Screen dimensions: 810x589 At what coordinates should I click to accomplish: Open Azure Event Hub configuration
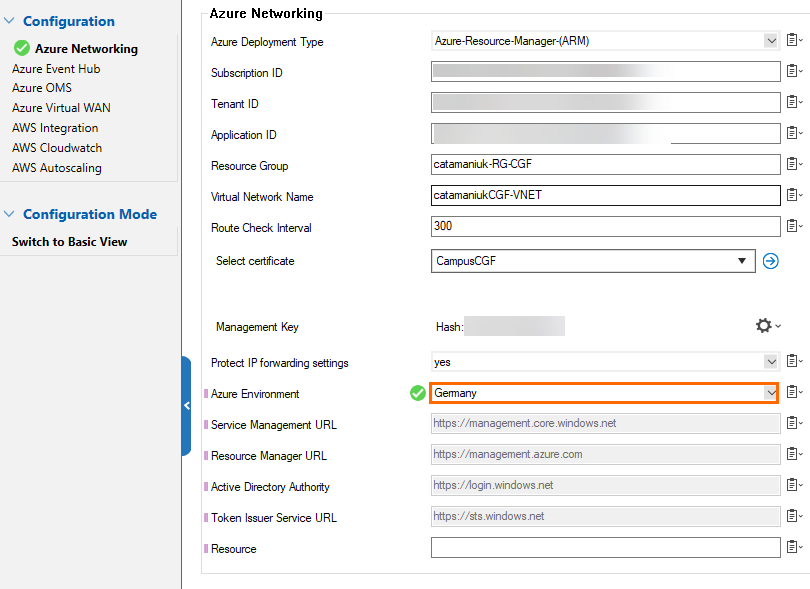(56, 69)
